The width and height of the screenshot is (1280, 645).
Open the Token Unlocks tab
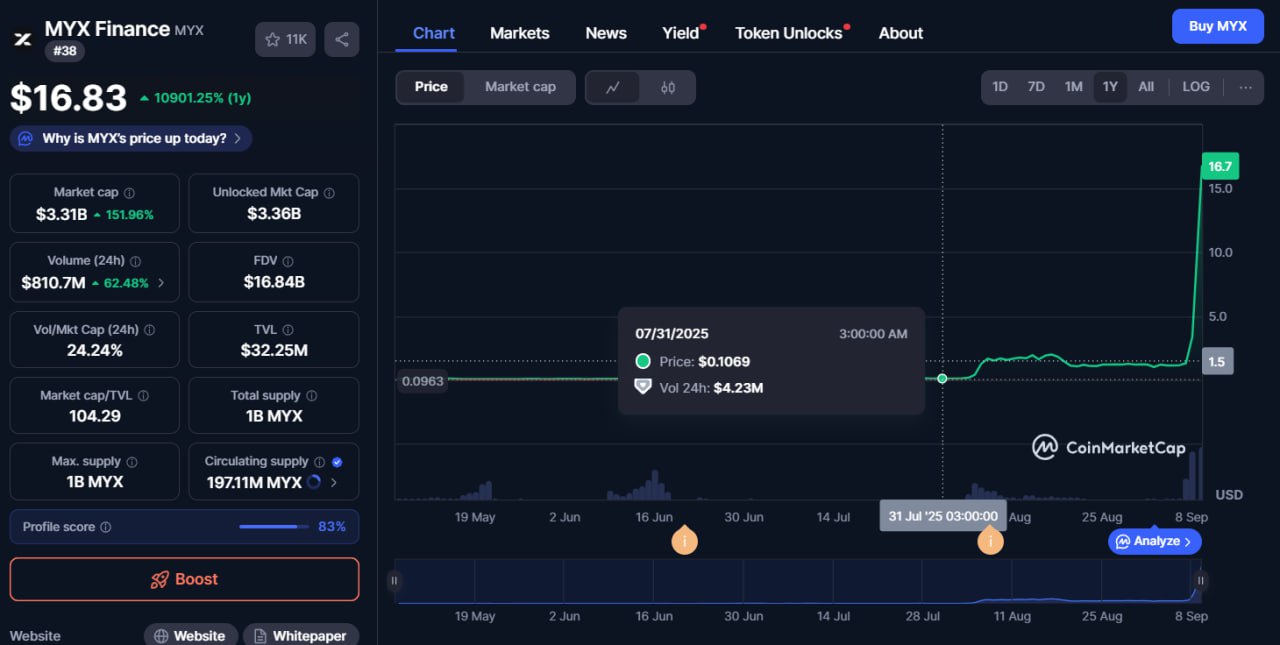pos(789,33)
